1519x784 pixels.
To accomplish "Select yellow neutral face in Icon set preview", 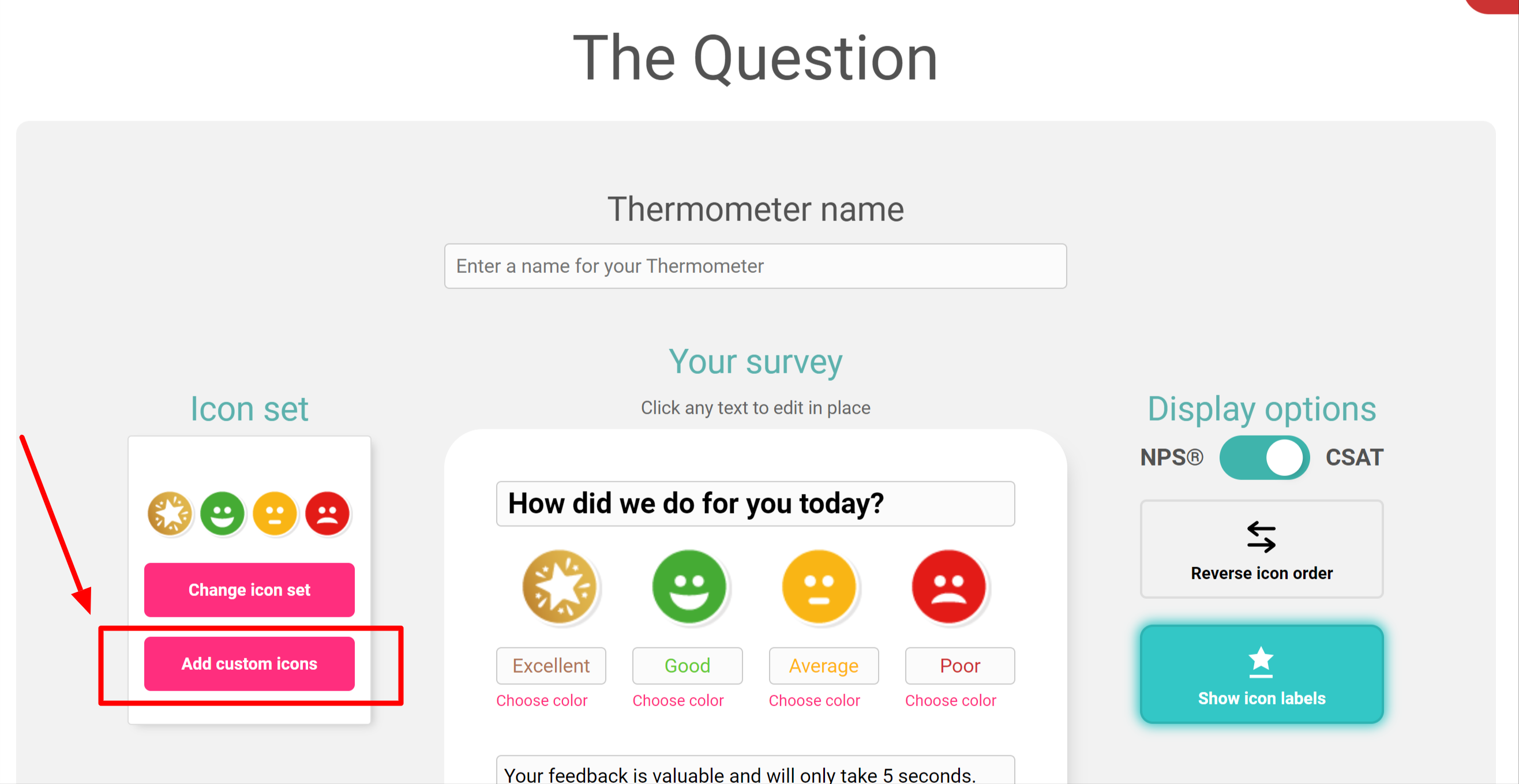I will coord(275,513).
